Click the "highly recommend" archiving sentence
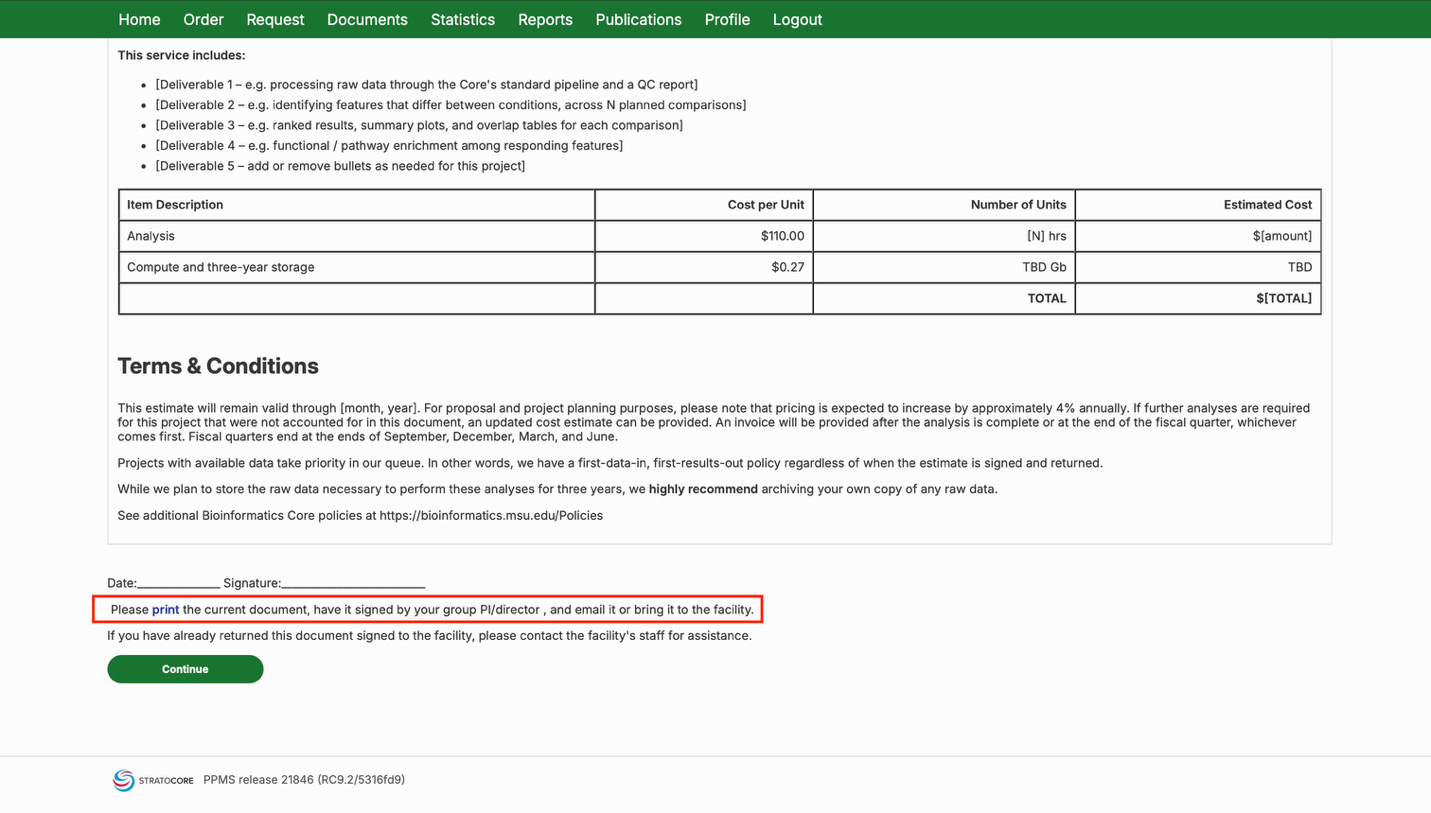The height and width of the screenshot is (813, 1431). coord(558,489)
